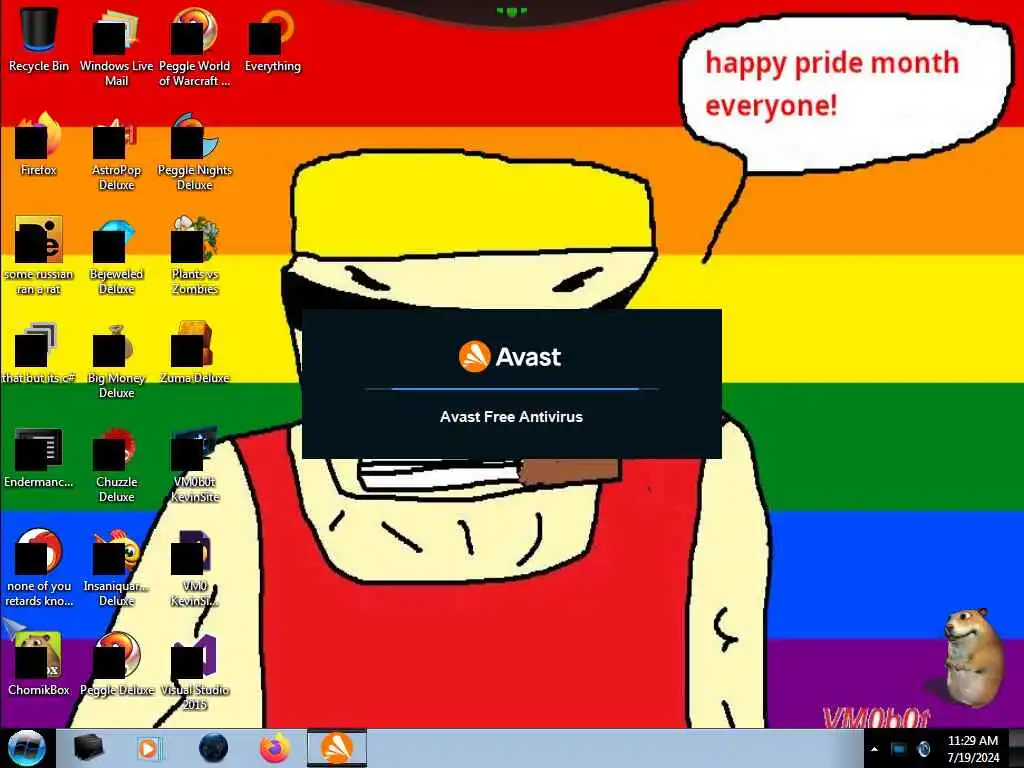Show hidden system tray icons arrow
The height and width of the screenshot is (768, 1024).
tap(874, 749)
